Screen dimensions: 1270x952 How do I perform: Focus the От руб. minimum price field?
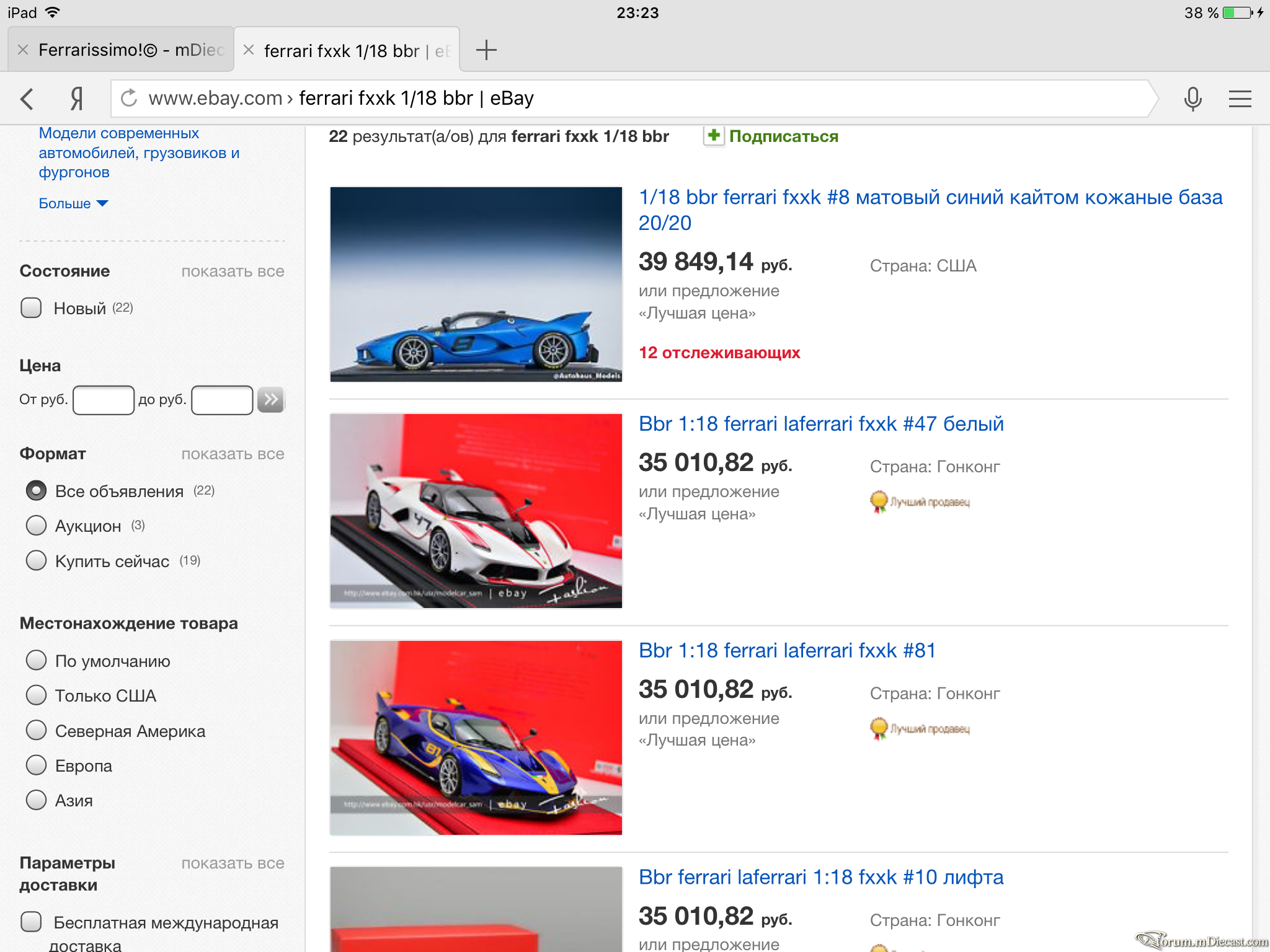tap(104, 400)
